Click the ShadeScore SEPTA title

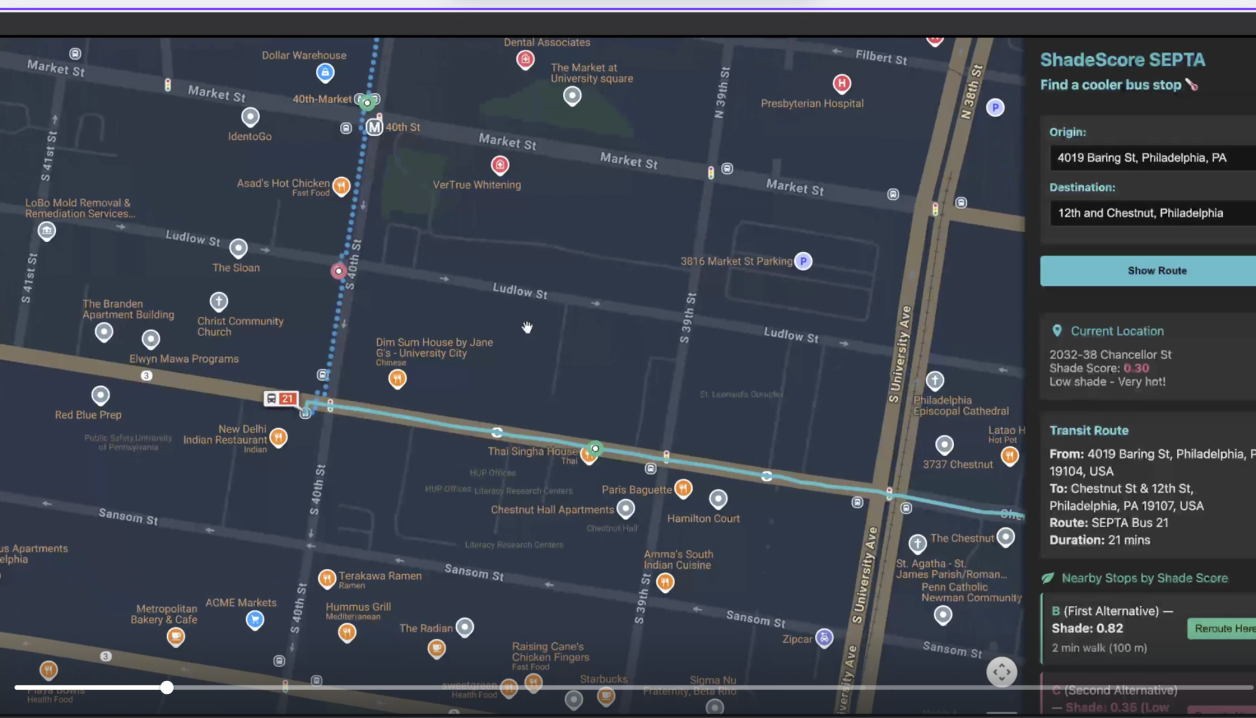tap(1122, 60)
